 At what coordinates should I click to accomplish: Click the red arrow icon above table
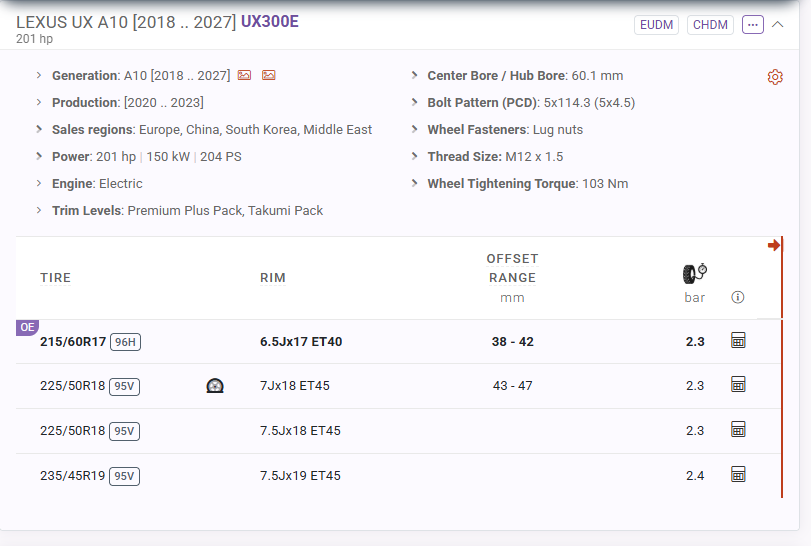tap(773, 245)
